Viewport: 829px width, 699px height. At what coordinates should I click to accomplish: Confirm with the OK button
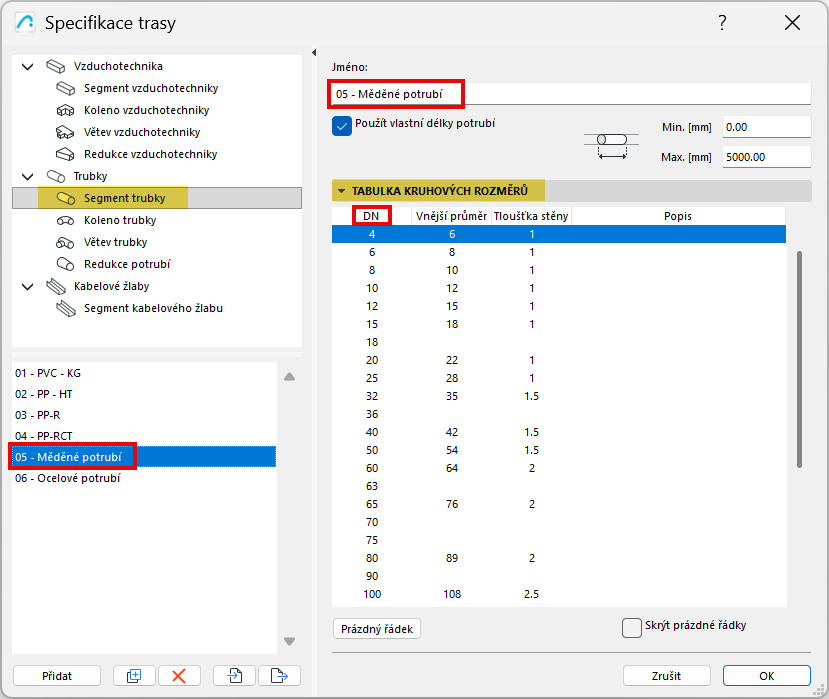point(767,676)
